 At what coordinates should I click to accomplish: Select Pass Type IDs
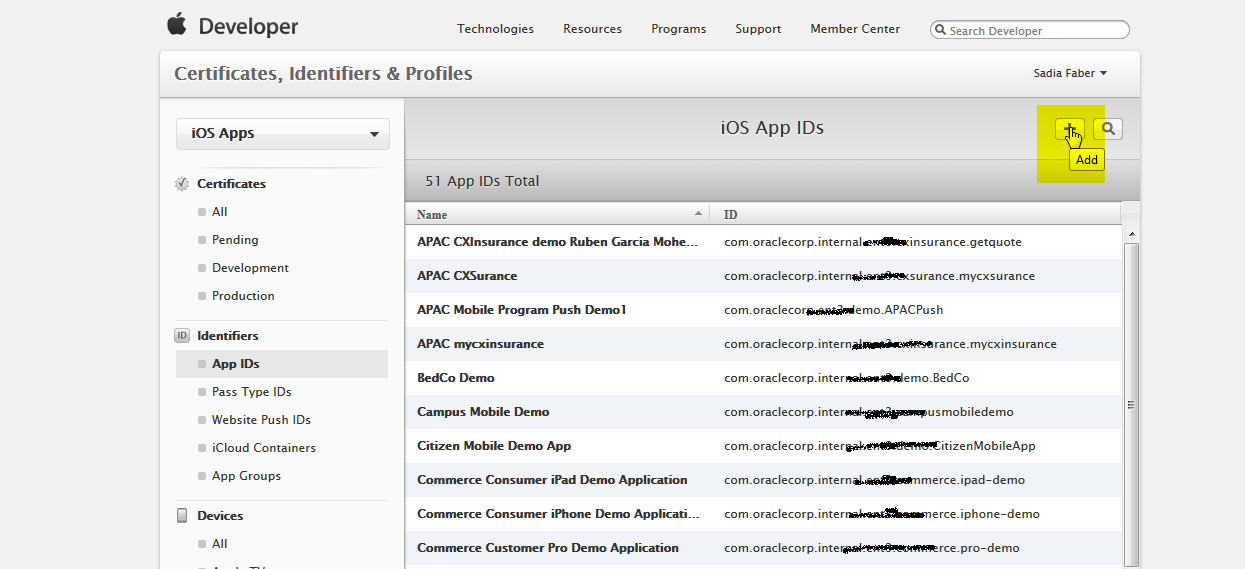coord(252,392)
